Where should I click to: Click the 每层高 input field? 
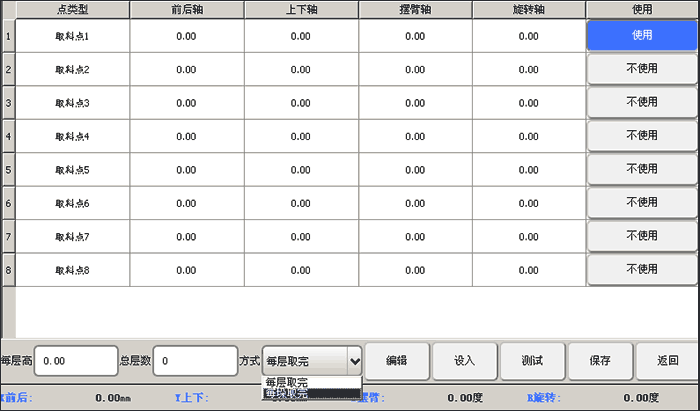(76, 360)
